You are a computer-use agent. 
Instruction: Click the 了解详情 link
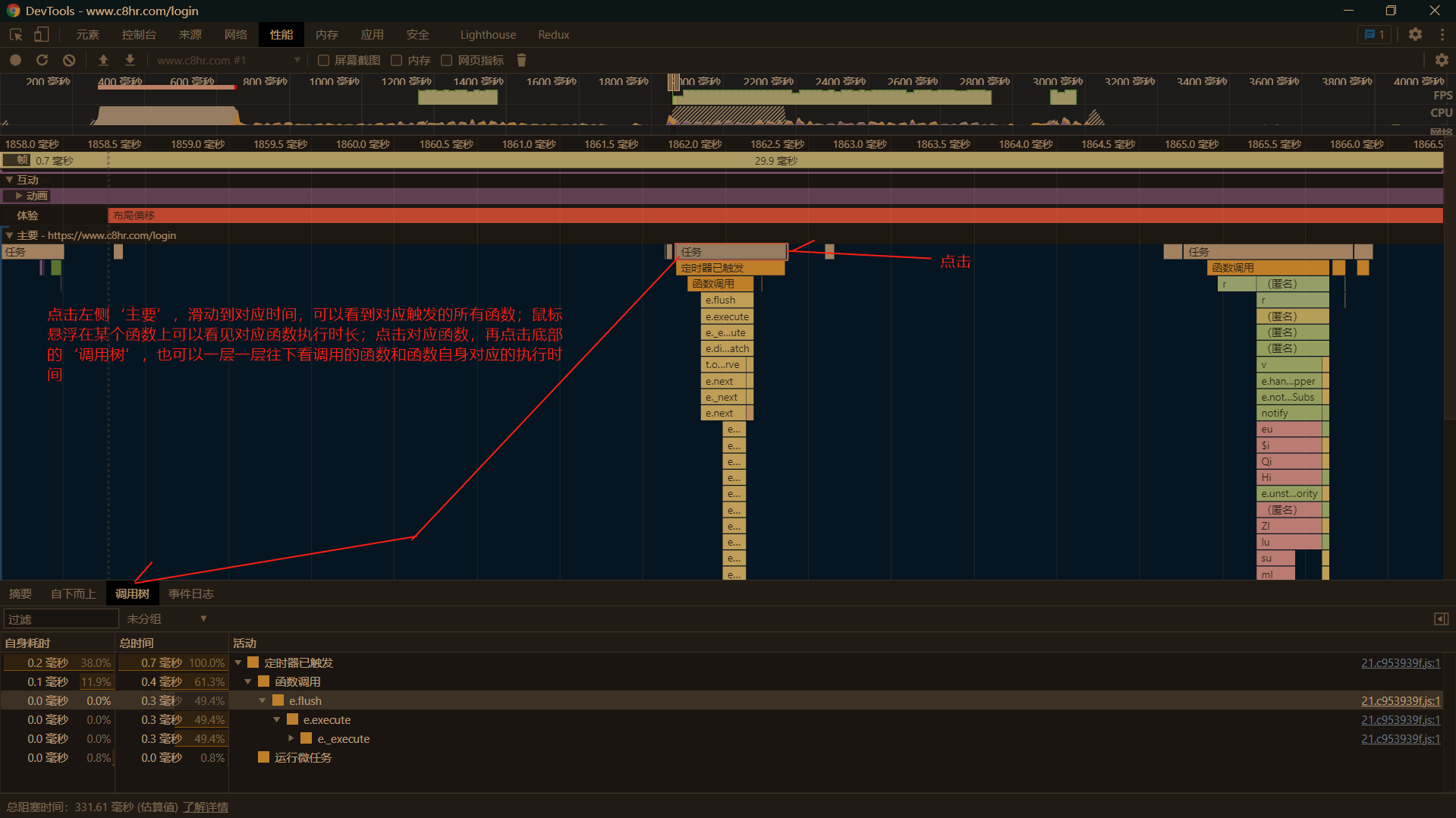(x=206, y=807)
